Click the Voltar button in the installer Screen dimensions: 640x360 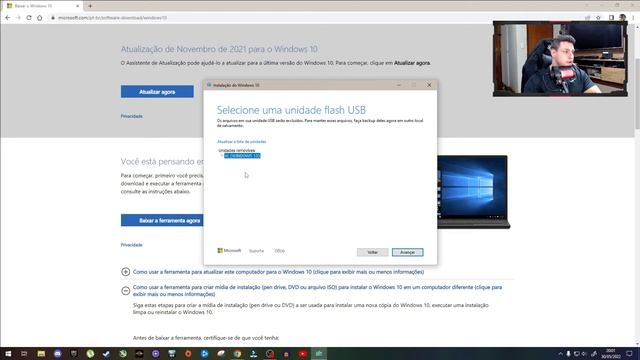372,252
